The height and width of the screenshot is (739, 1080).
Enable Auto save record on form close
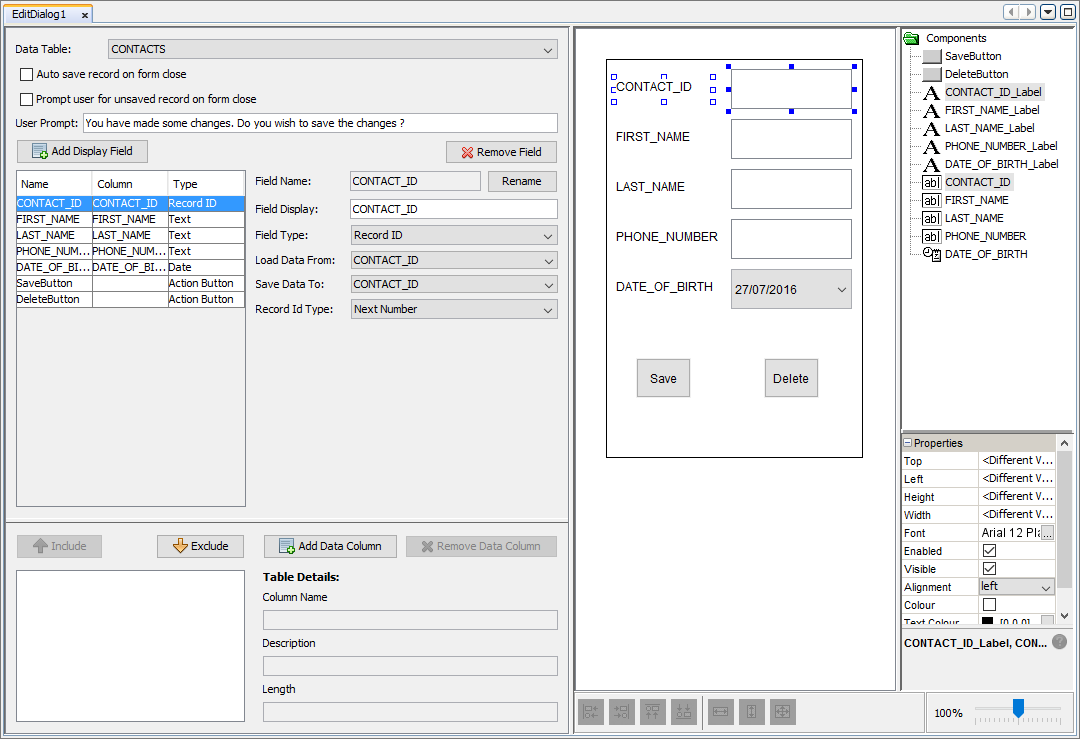coord(27,74)
